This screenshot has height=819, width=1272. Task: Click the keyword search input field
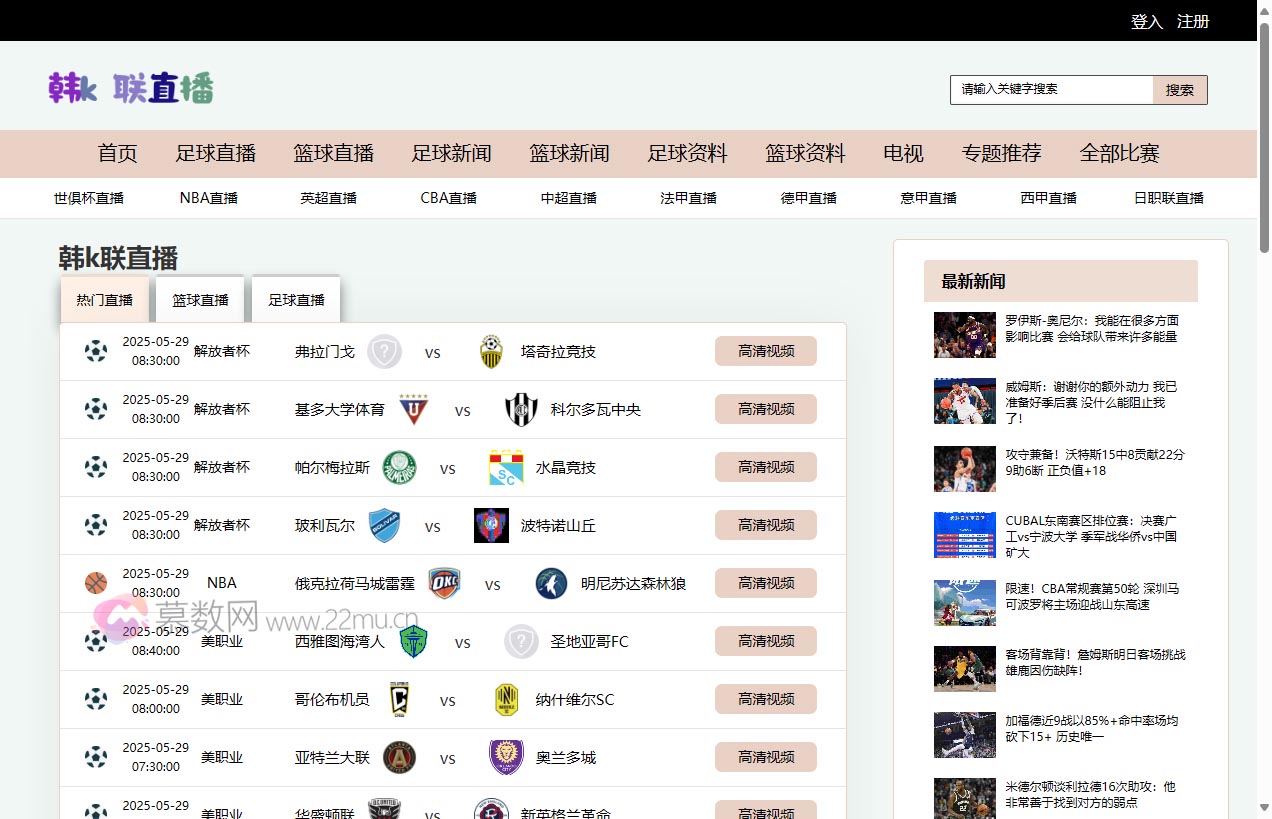coord(1050,89)
